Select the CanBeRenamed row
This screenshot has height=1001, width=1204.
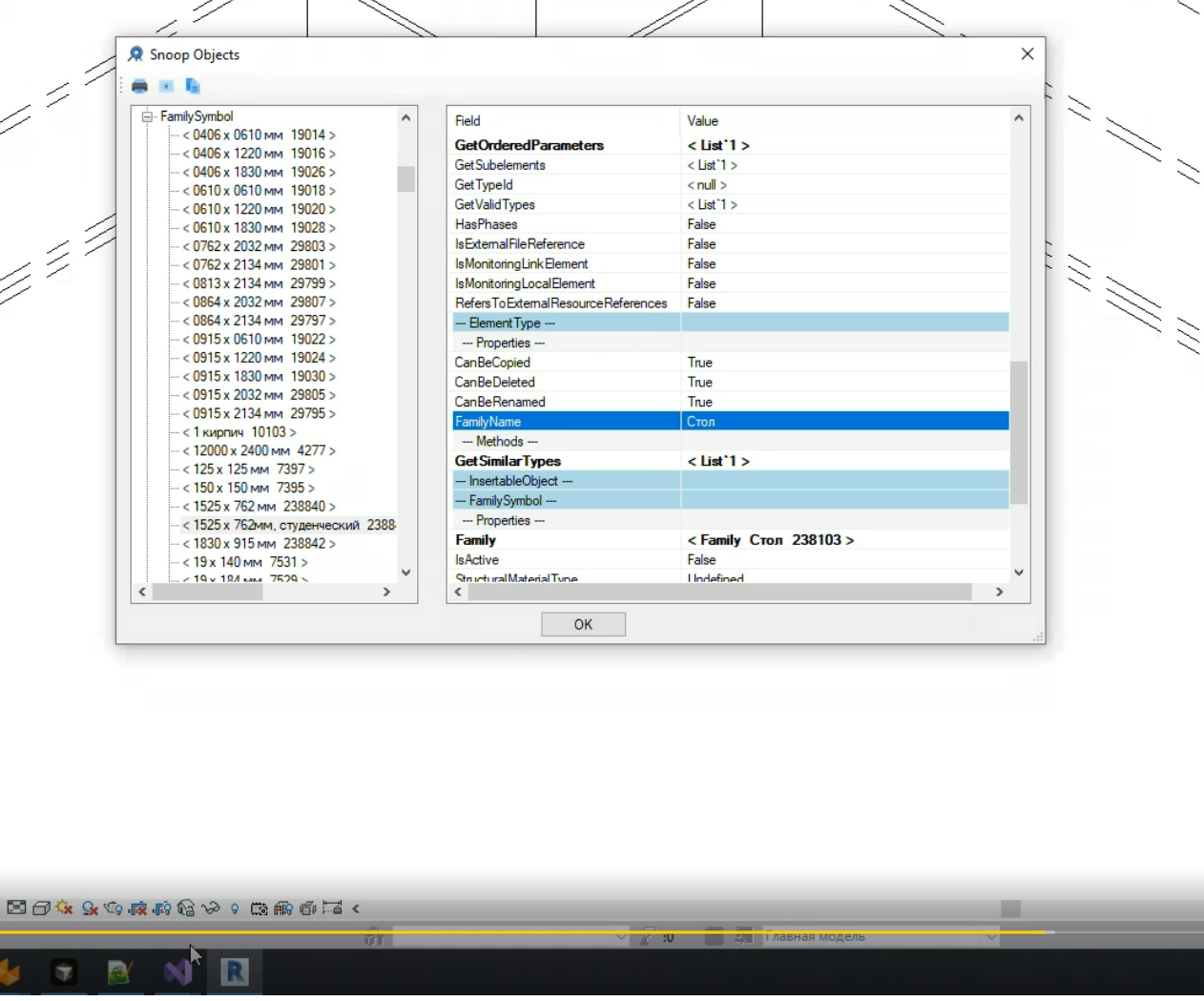coord(731,402)
